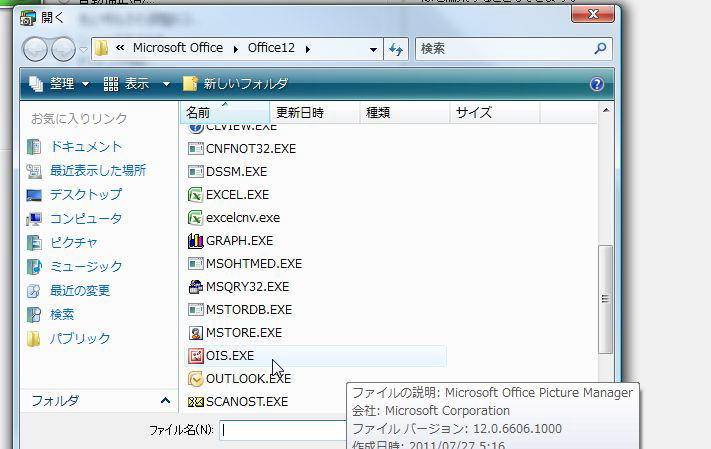The width and height of the screenshot is (711, 449).
Task: Click the scrollbar up arrow
Action: click(x=605, y=110)
